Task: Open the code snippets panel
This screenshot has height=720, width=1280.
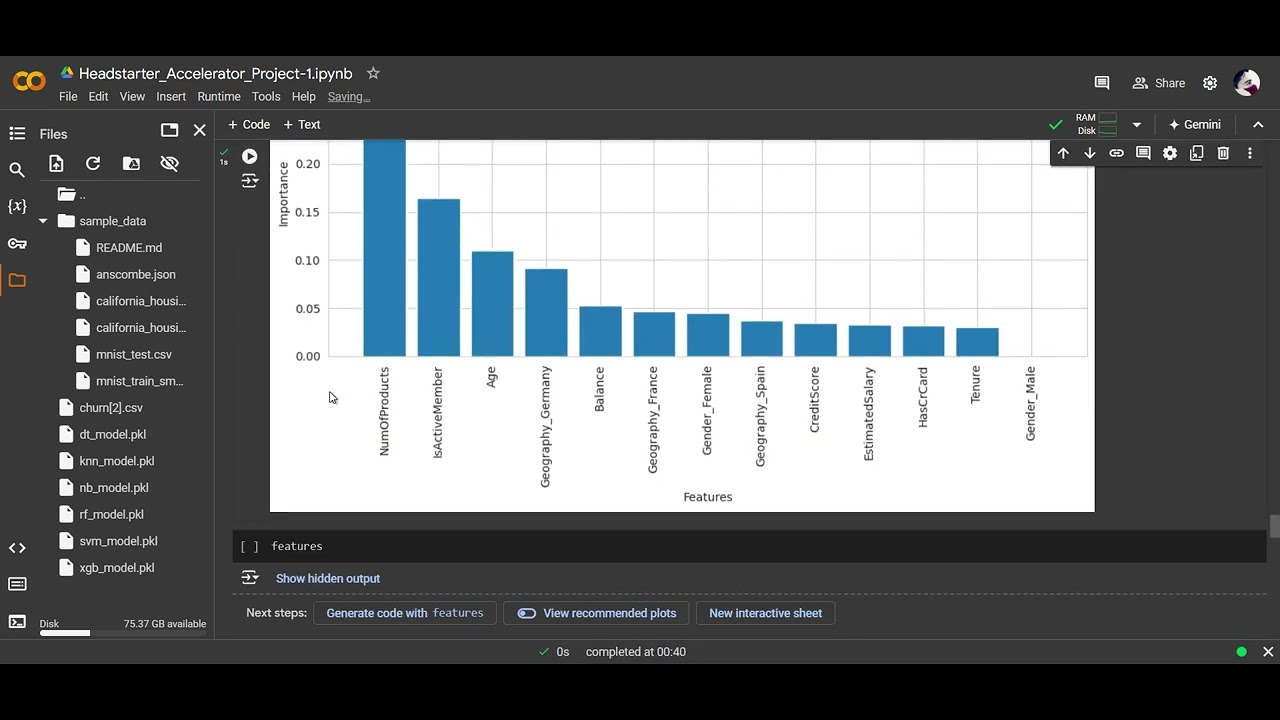Action: tap(17, 548)
